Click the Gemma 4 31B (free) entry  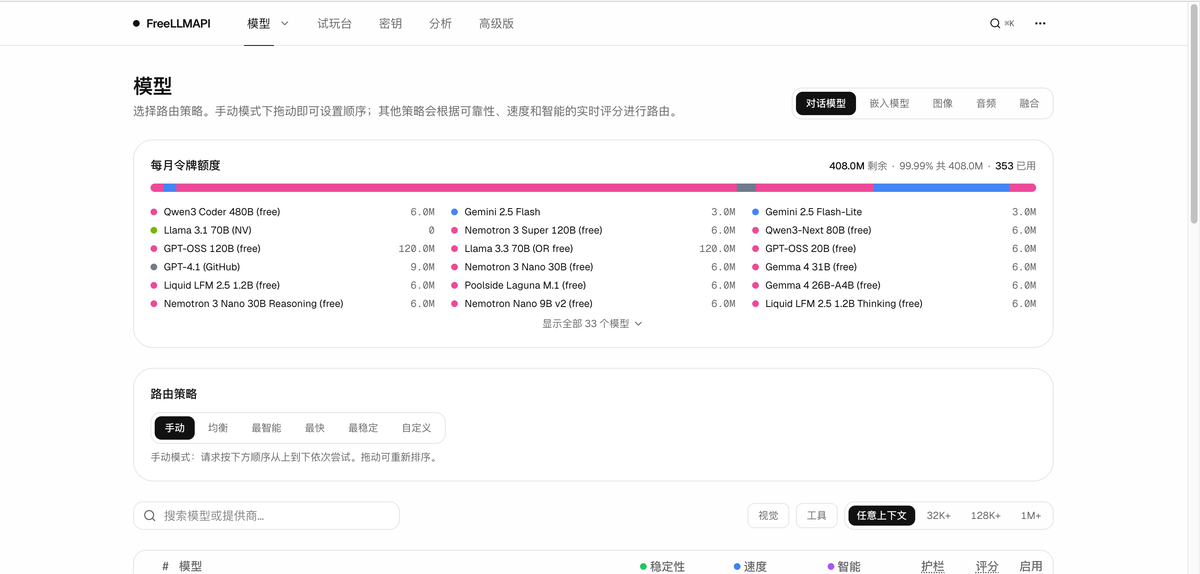click(x=894, y=267)
